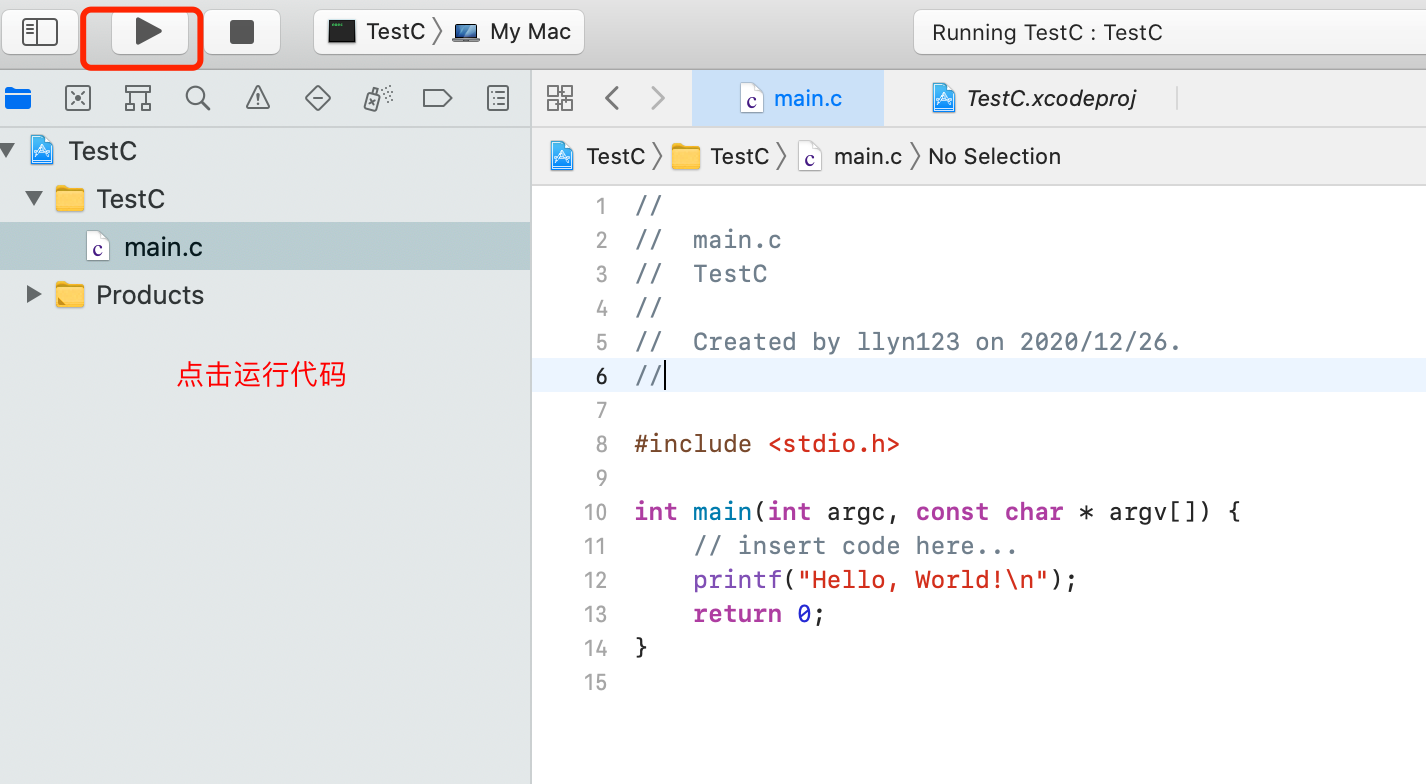Click the Running TestC status display
1426x784 pixels.
(1168, 32)
